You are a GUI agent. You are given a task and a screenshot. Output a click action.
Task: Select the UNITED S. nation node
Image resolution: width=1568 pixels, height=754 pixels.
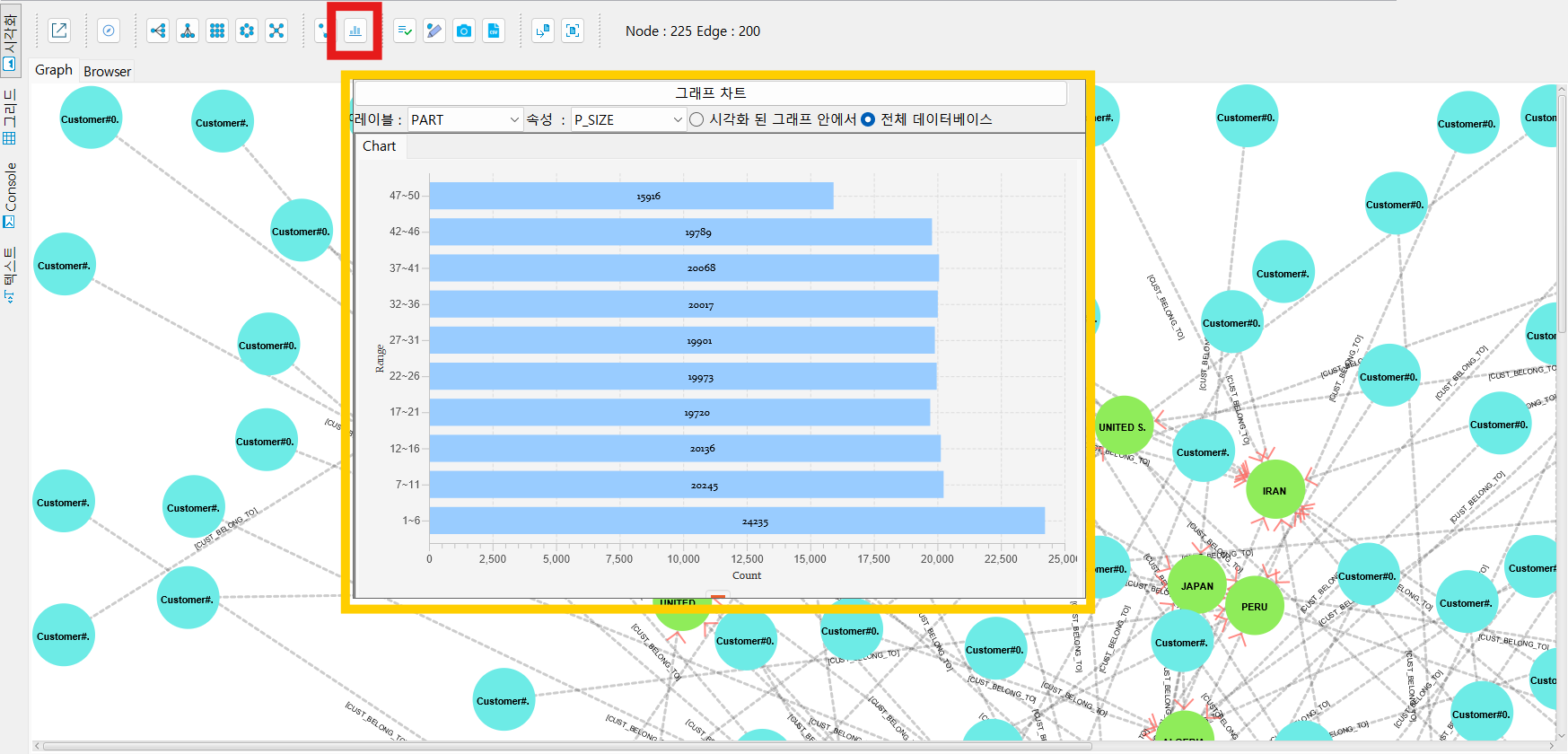(x=1123, y=426)
